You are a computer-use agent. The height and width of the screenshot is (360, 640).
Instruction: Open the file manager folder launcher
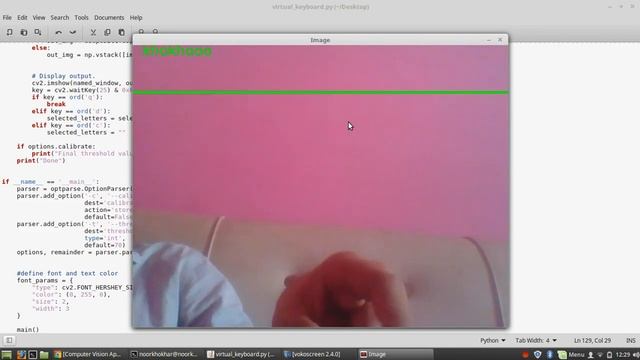click(x=44, y=354)
